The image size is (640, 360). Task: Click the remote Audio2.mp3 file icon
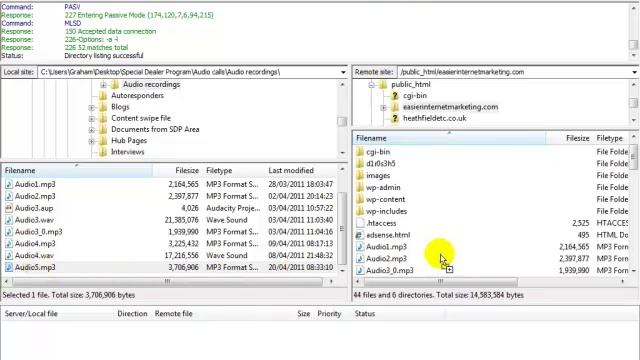coord(360,259)
